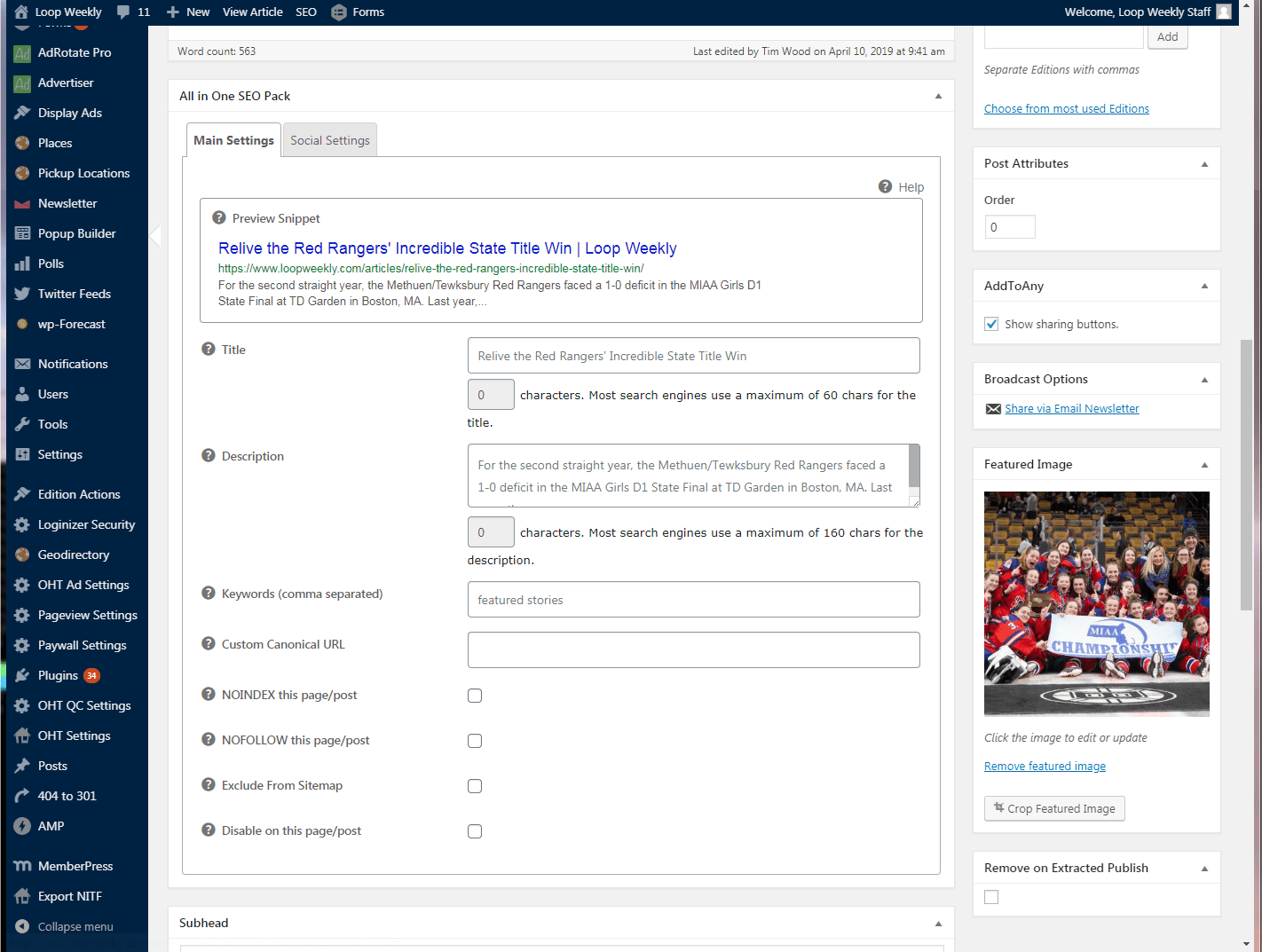Click the Help link in SEO panel
This screenshot has width=1262, height=952.
[x=911, y=187]
